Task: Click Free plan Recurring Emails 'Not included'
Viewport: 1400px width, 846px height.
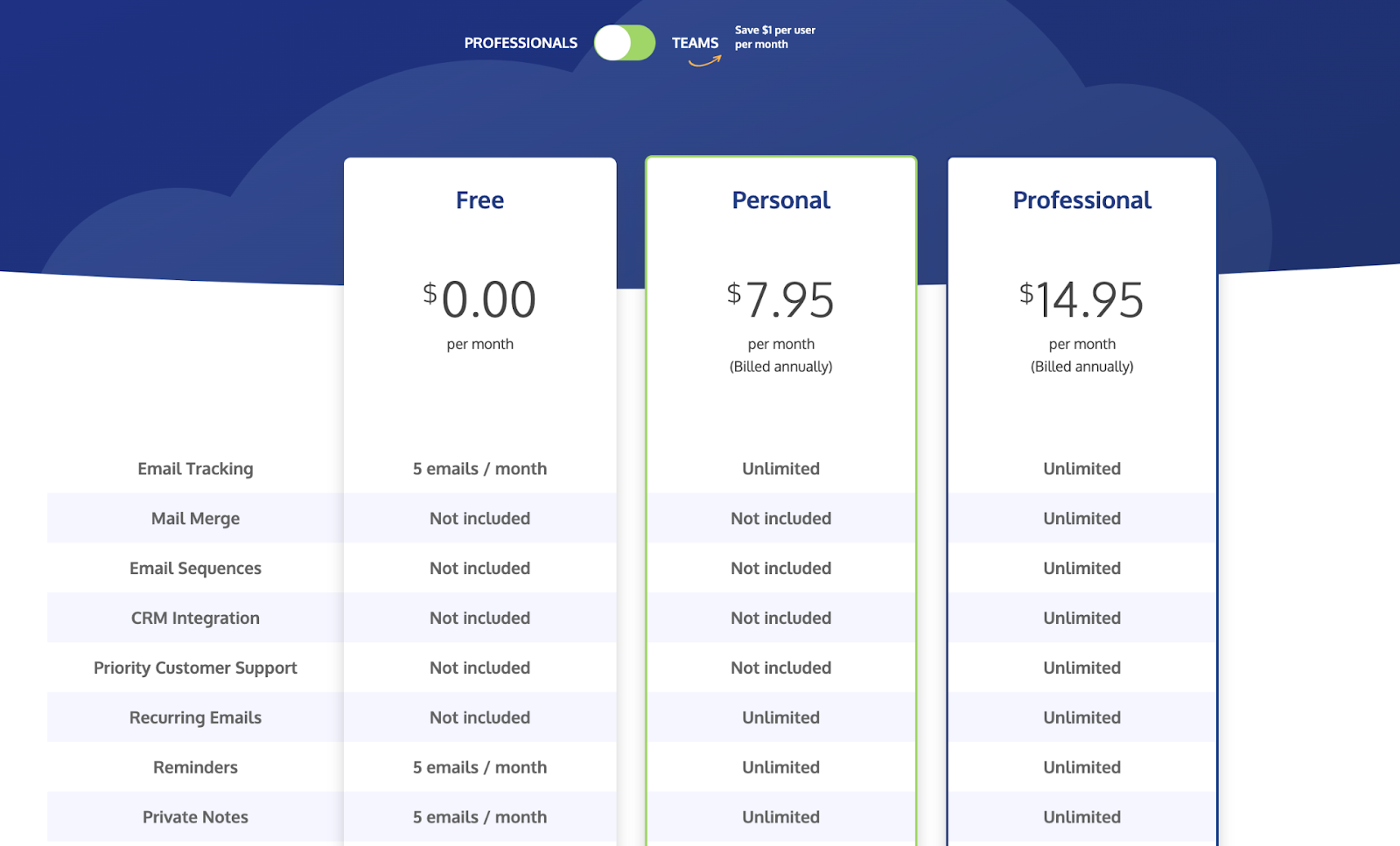Action: coord(479,718)
